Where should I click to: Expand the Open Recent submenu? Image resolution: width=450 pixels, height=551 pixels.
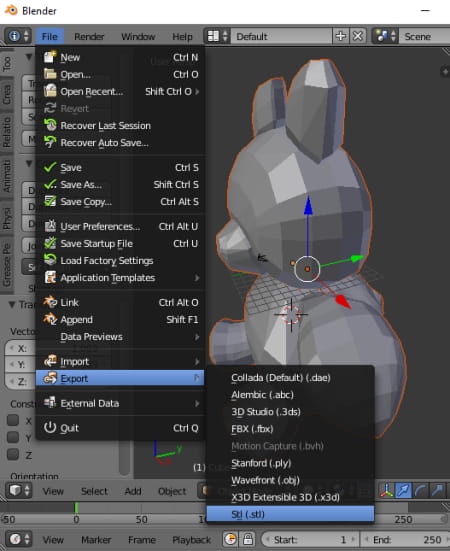[120, 91]
